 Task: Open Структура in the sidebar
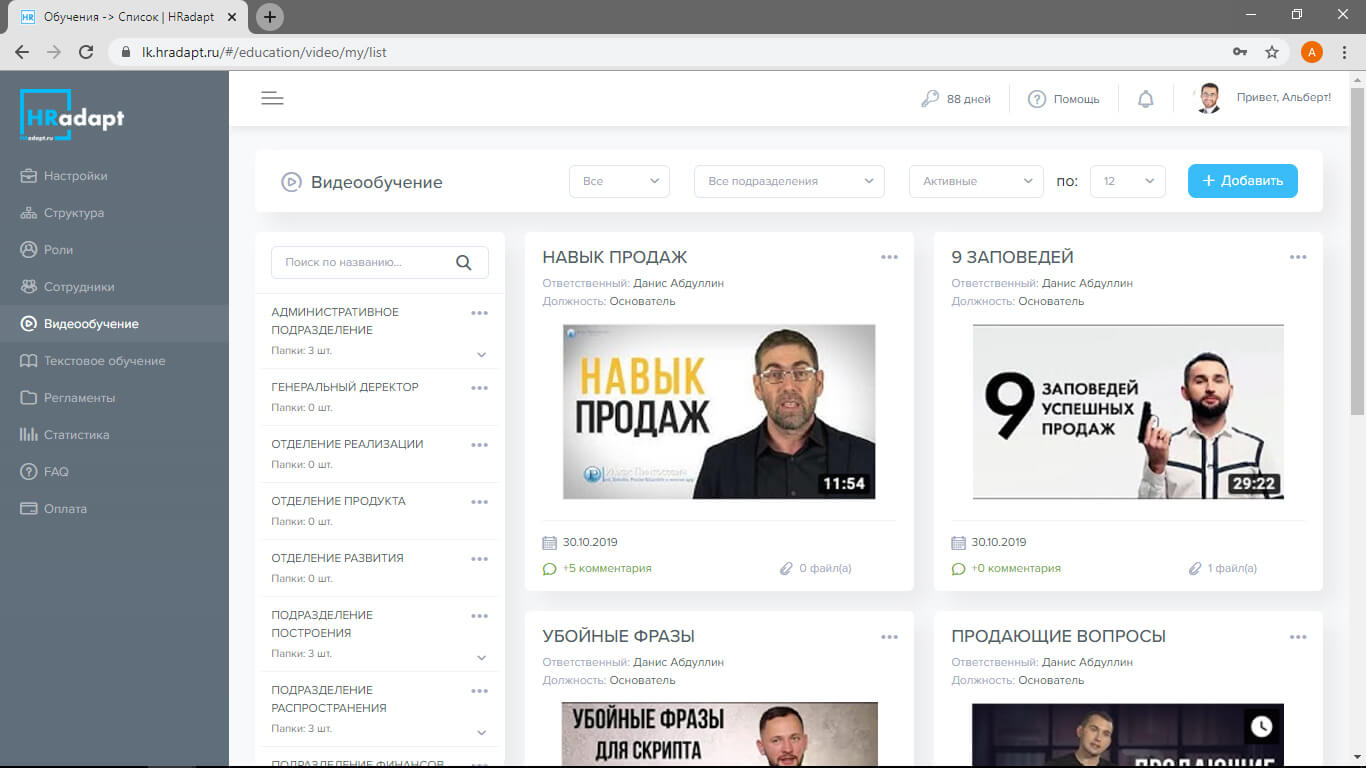(x=114, y=213)
